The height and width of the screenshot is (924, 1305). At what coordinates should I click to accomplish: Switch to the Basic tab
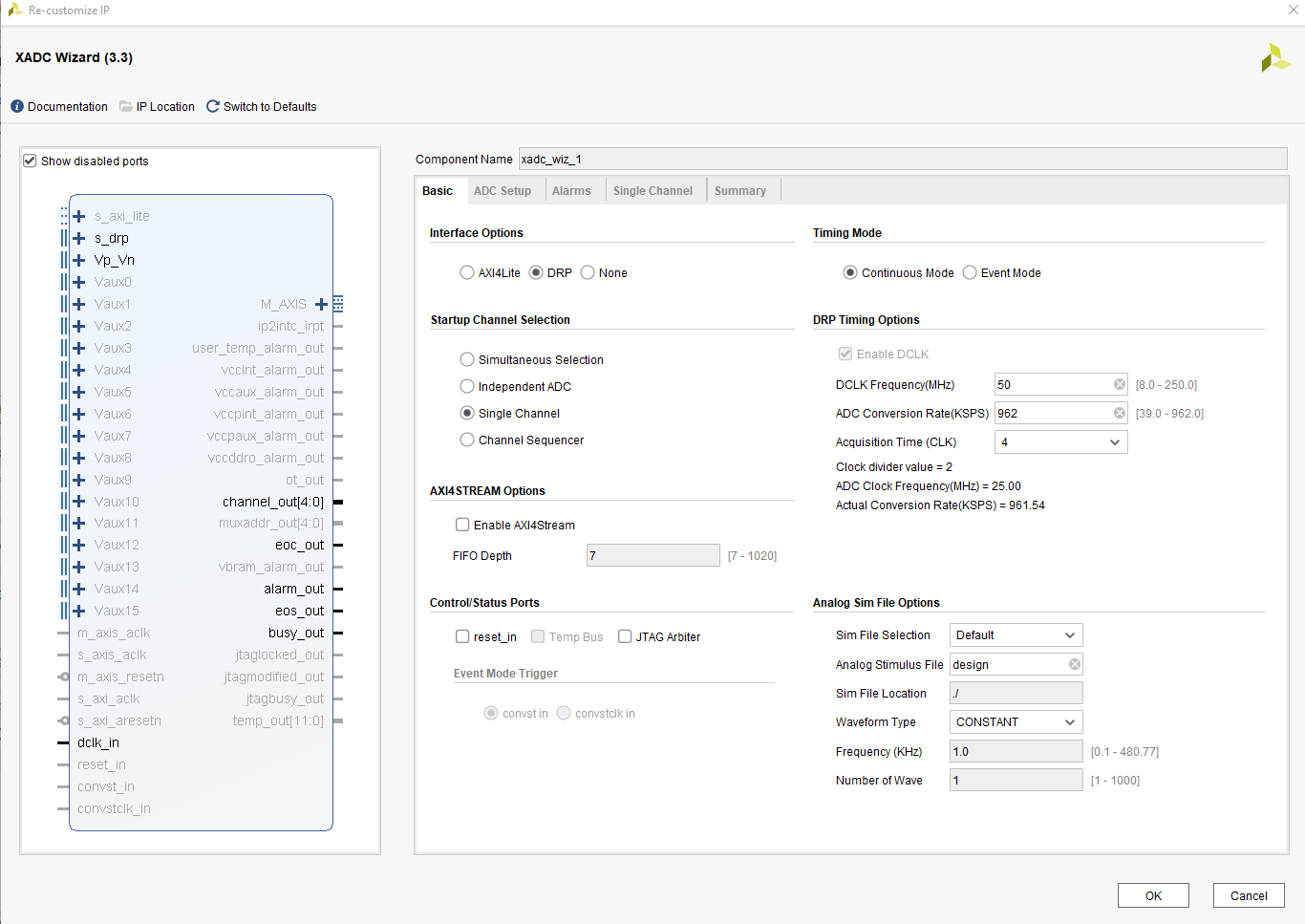click(438, 191)
